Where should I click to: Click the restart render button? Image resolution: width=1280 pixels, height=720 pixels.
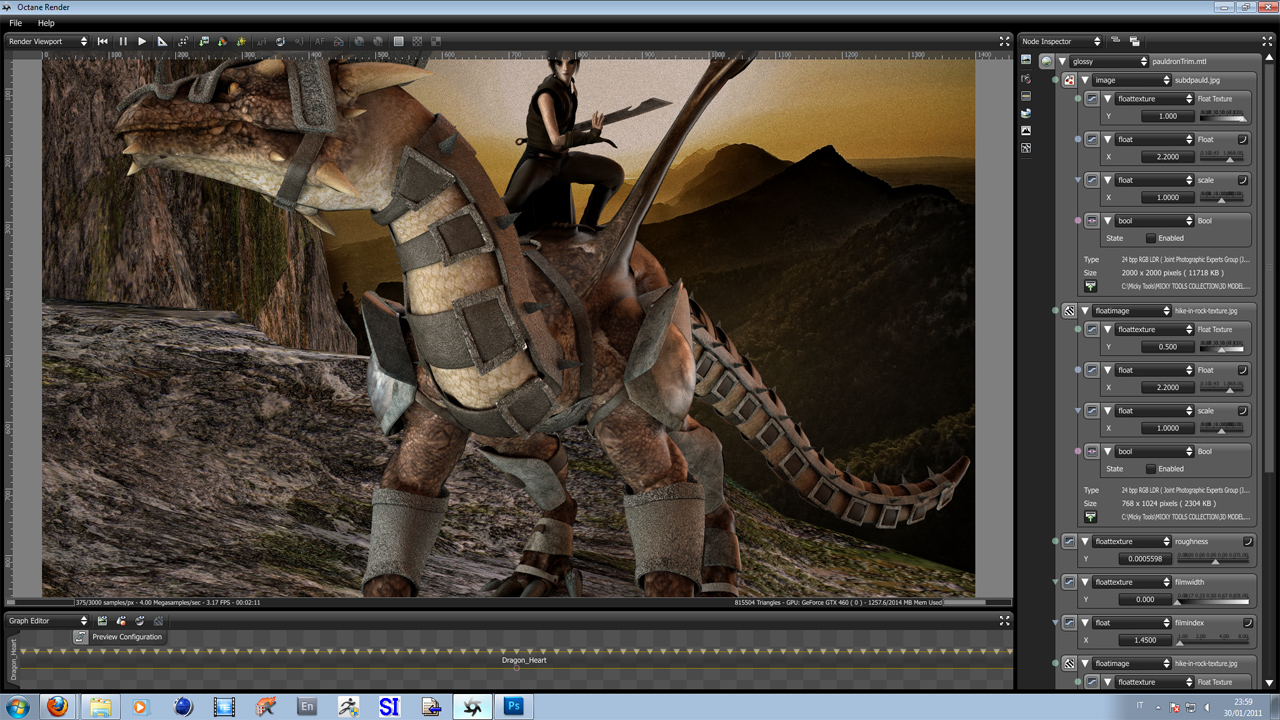pos(103,41)
